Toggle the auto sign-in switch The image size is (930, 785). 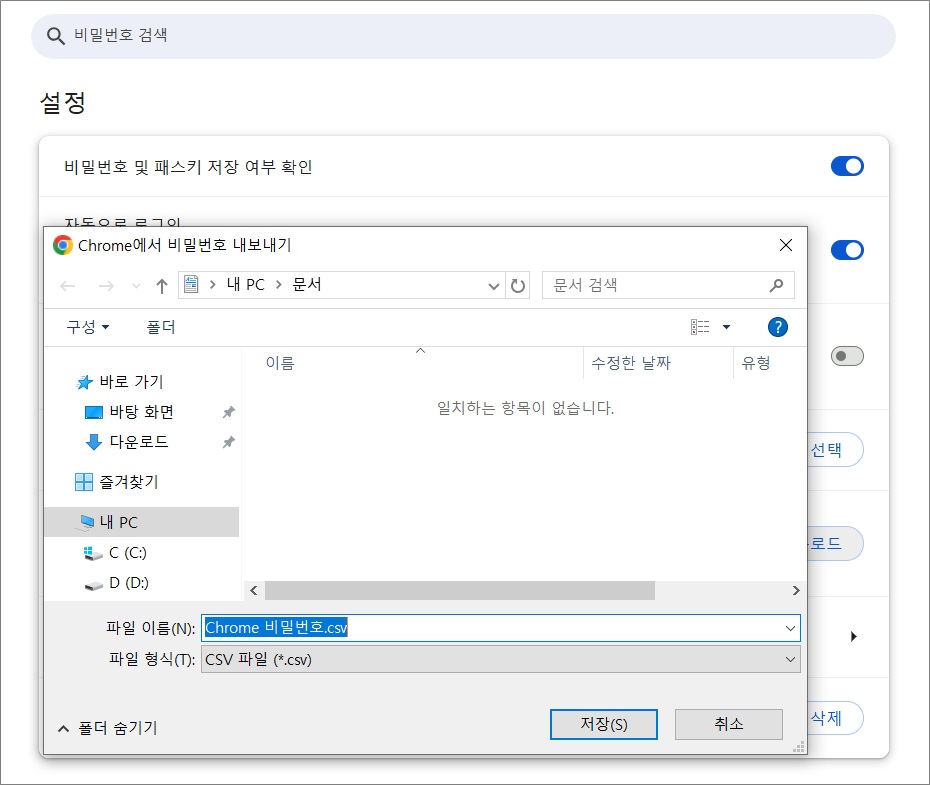tap(847, 250)
